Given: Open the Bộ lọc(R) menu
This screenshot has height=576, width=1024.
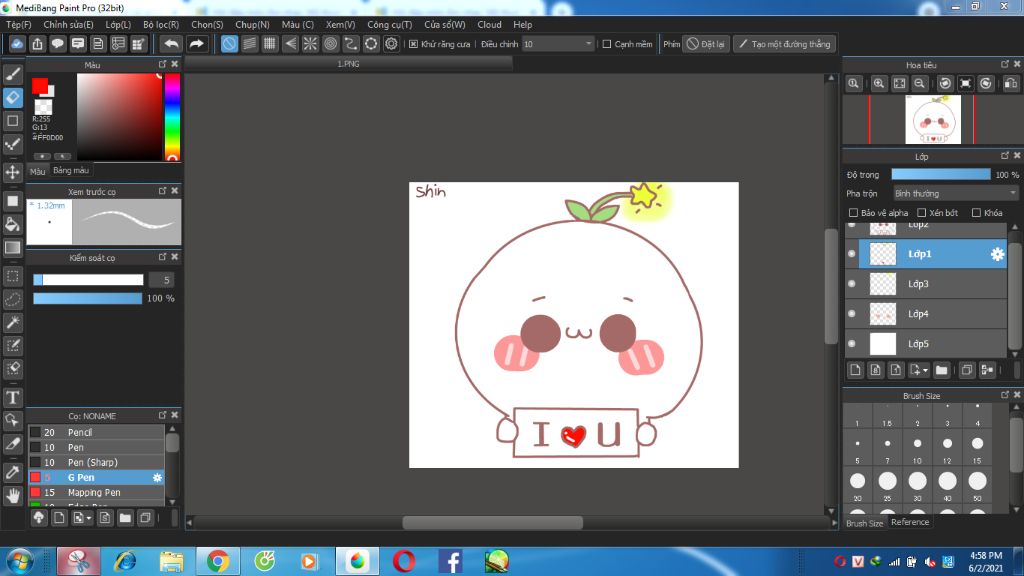Looking at the screenshot, I should point(161,25).
